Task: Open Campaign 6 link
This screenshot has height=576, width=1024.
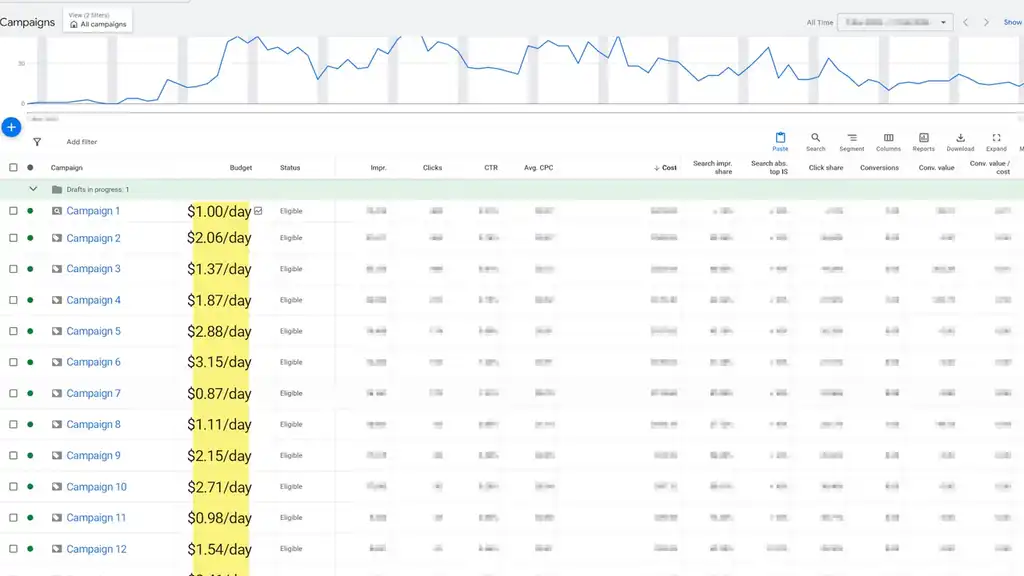Action: (x=93, y=362)
